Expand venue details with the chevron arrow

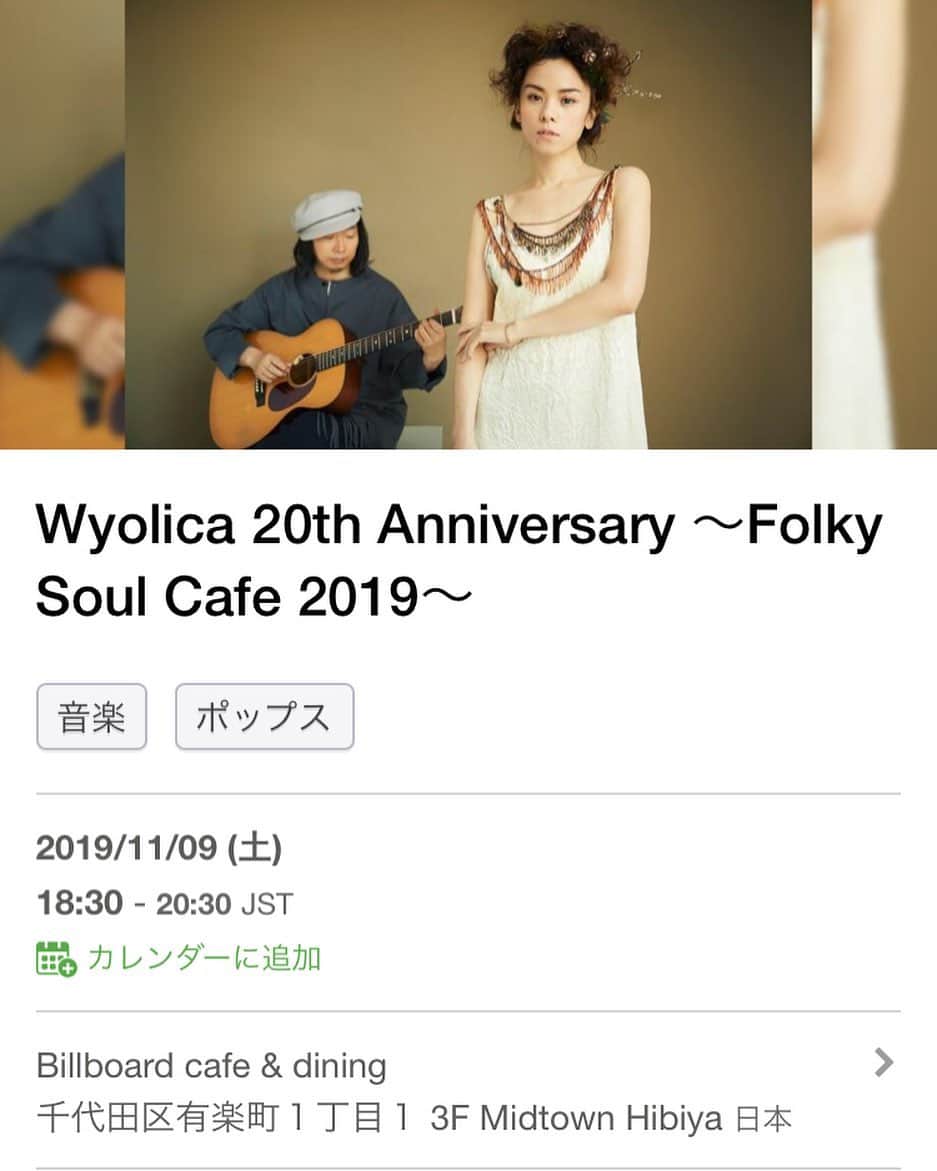(x=884, y=1062)
